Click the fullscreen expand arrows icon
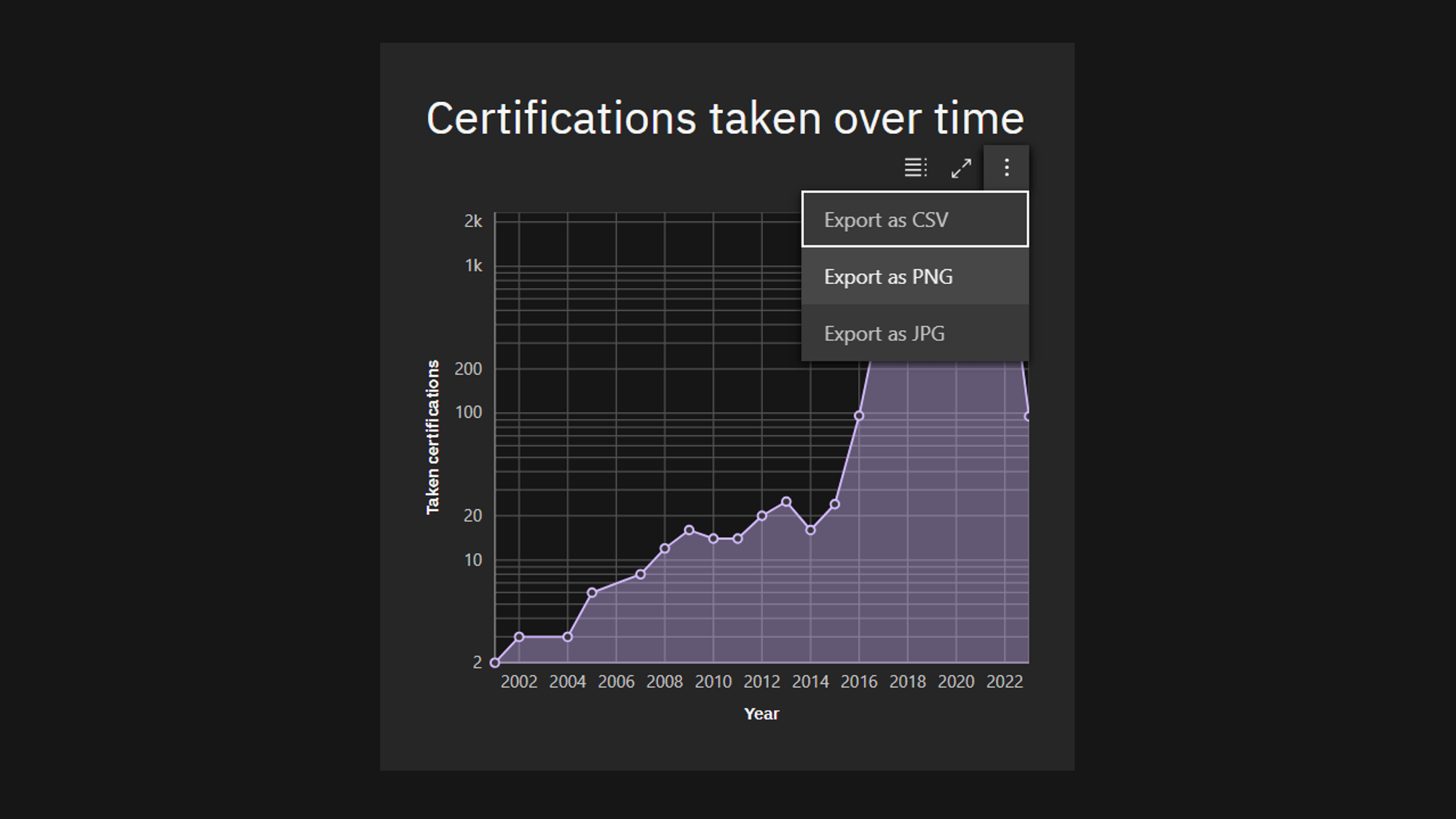 (961, 168)
